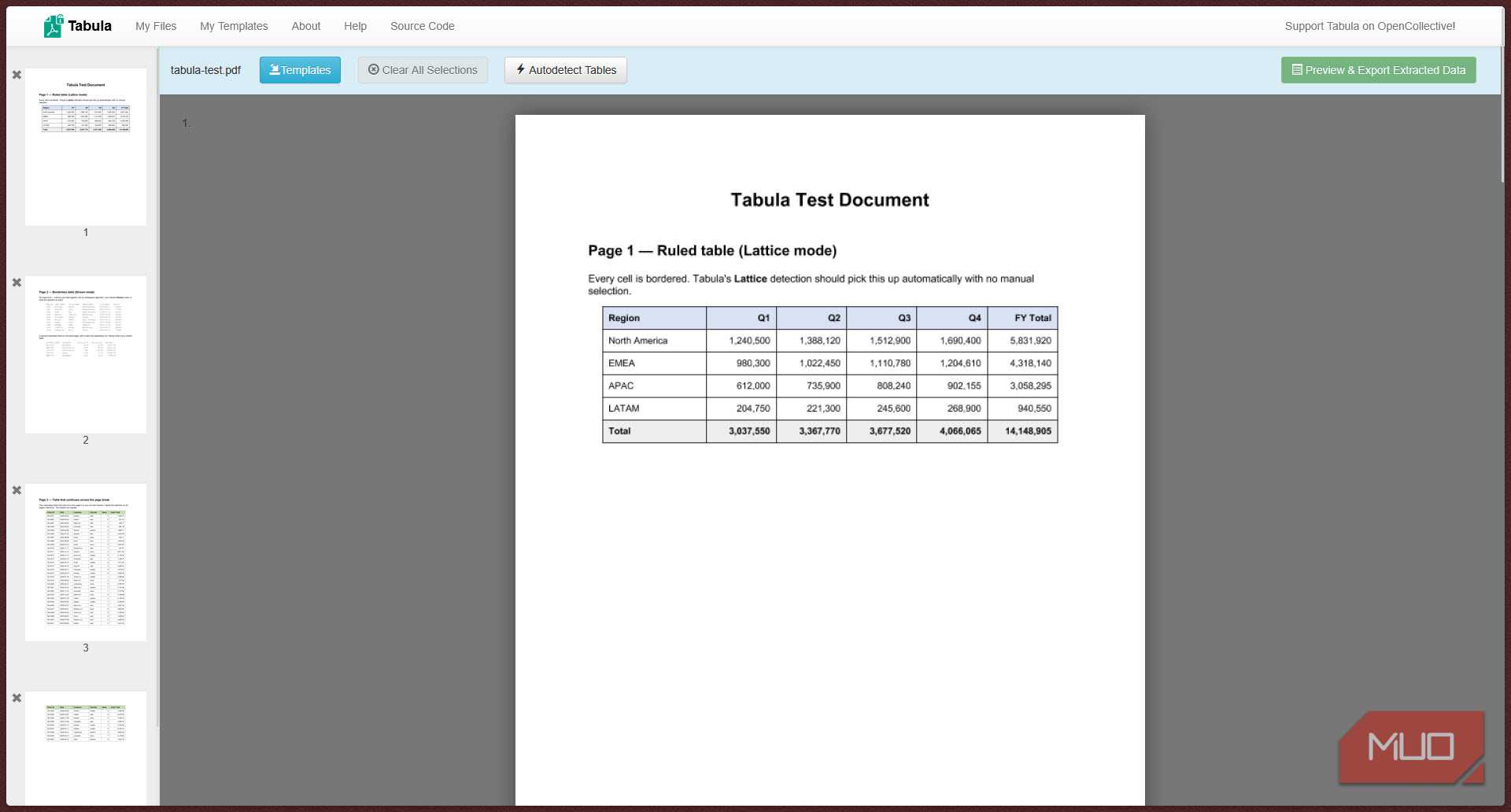Click Clear All Selections button

point(423,70)
